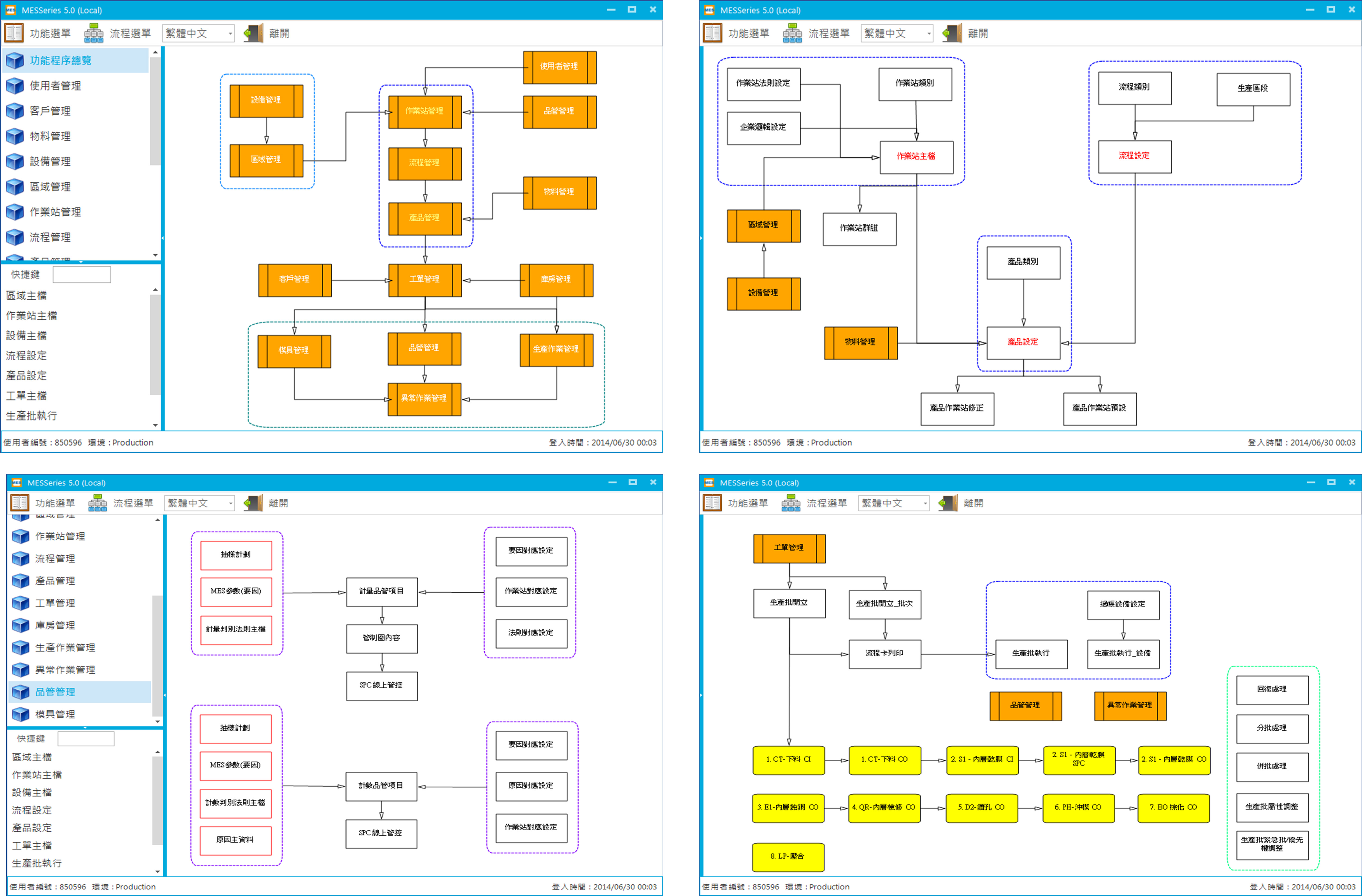Click the orange 工單管理 node in top-left diagram
Screen dimensions: 1362x896
coord(425,280)
